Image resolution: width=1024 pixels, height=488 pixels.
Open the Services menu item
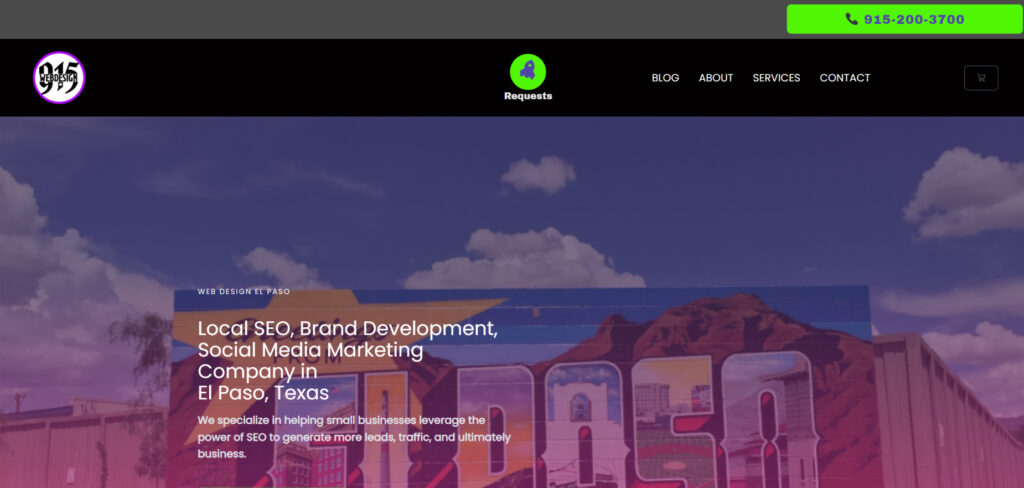pyautogui.click(x=776, y=78)
